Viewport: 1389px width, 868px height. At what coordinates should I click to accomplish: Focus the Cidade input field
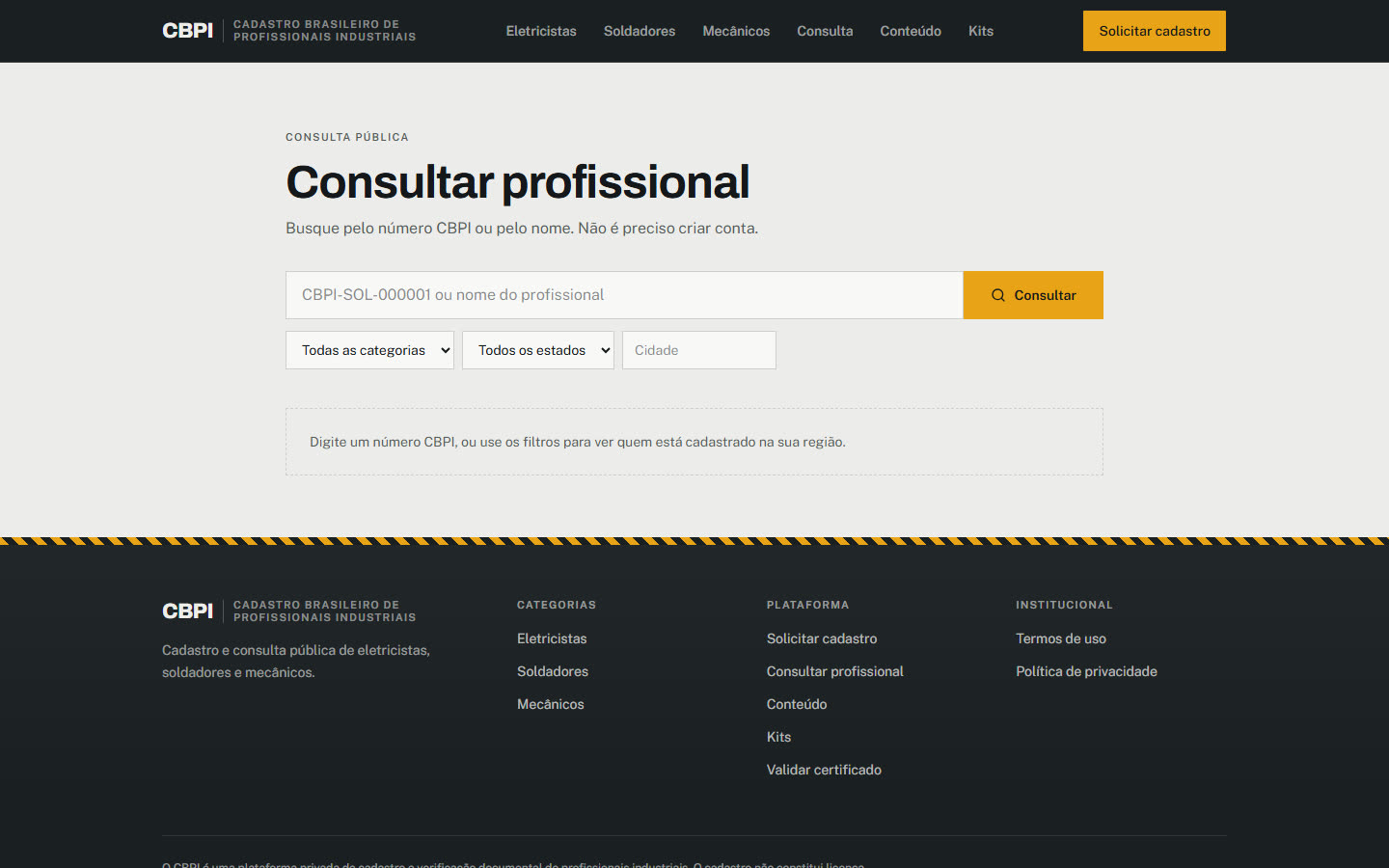[699, 350]
